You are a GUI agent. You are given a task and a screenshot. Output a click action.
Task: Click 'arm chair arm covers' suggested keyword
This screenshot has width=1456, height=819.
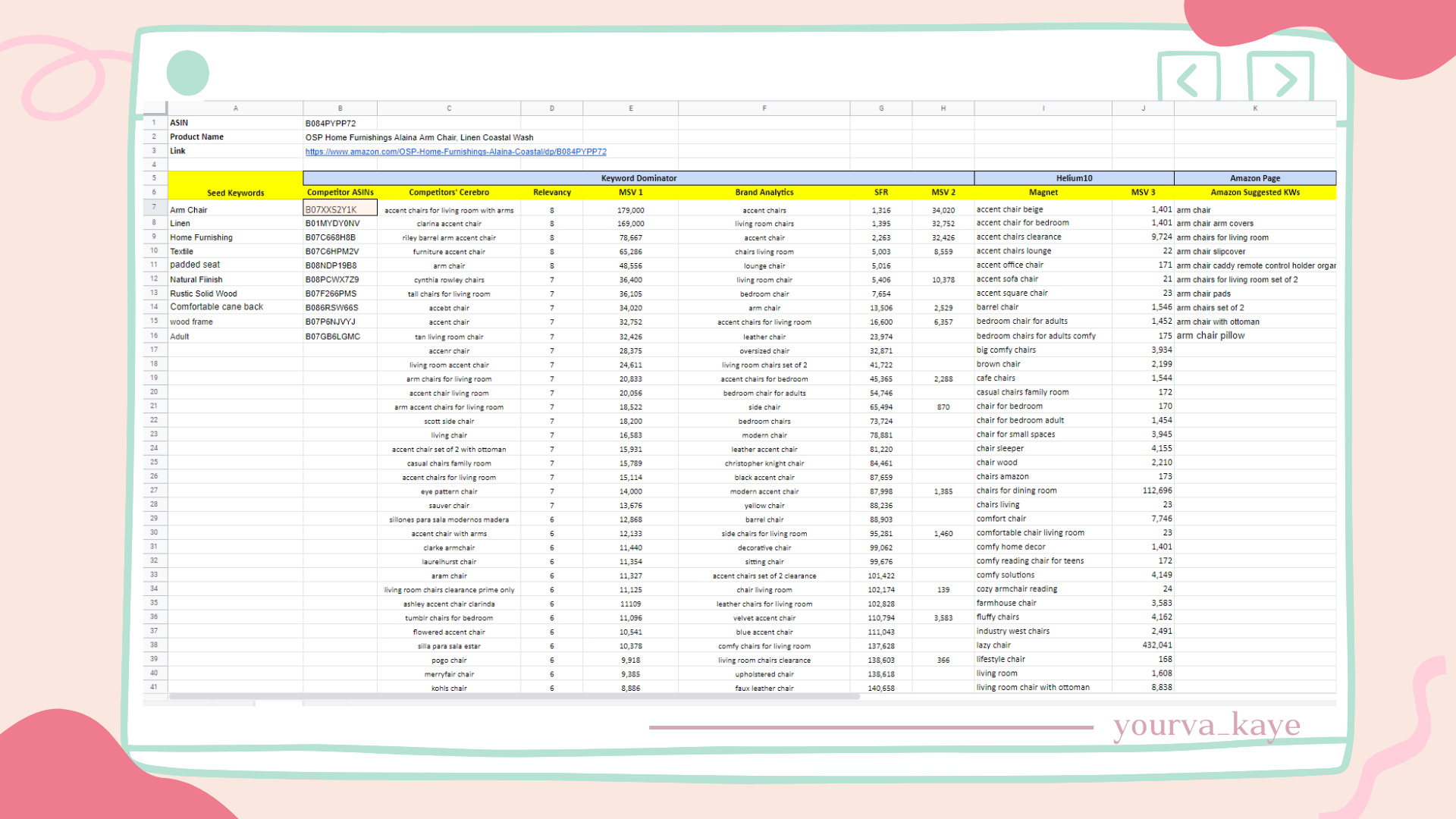point(1255,224)
